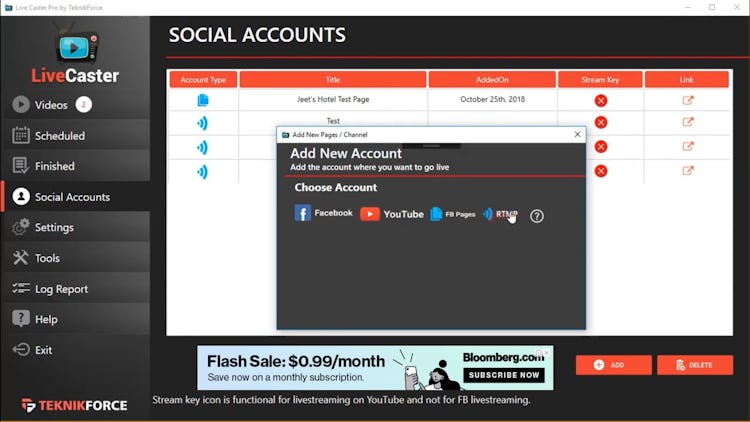
Task: Select the 'Test' title cell
Action: tap(333, 121)
